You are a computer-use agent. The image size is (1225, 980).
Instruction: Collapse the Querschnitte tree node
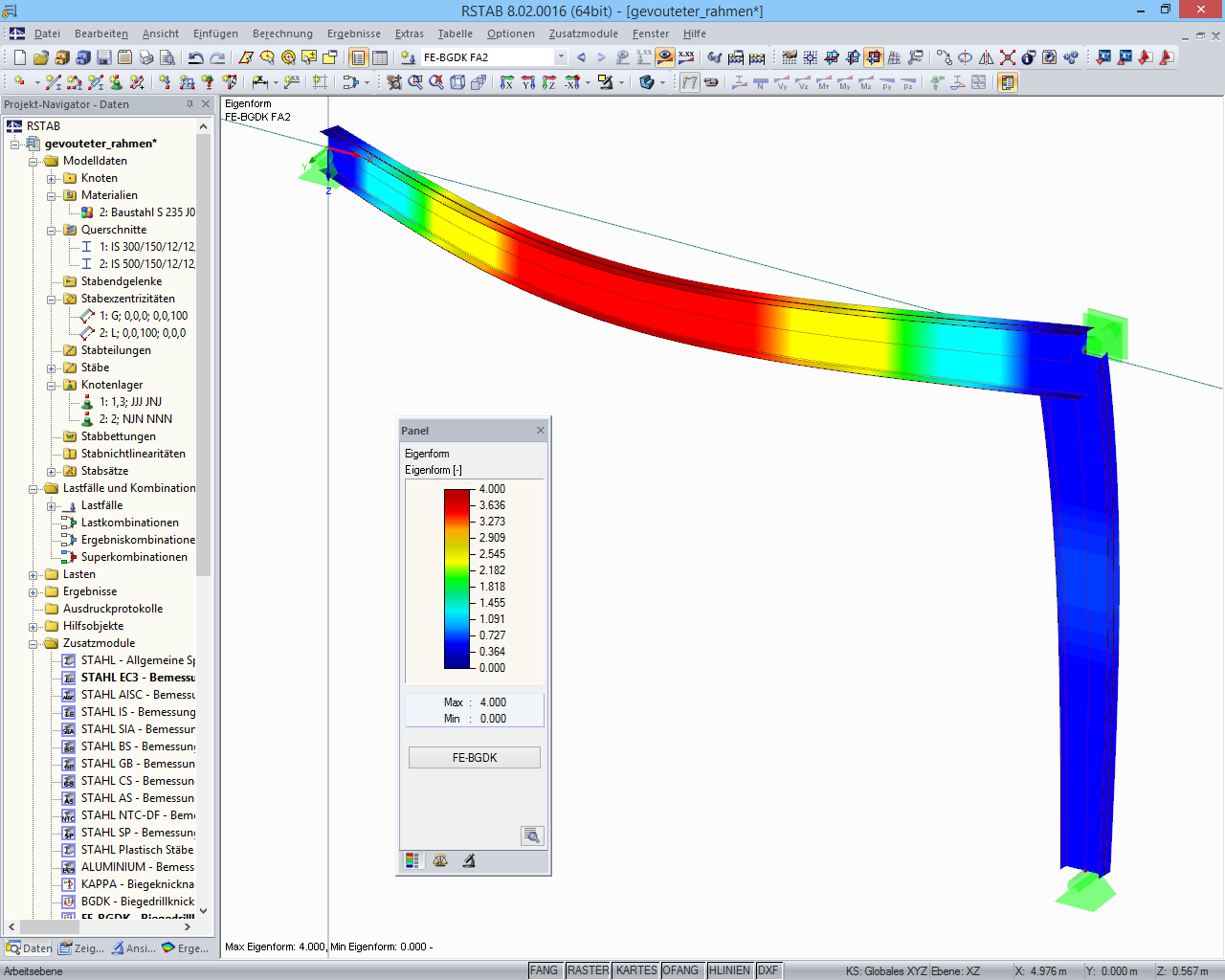pyautogui.click(x=52, y=230)
